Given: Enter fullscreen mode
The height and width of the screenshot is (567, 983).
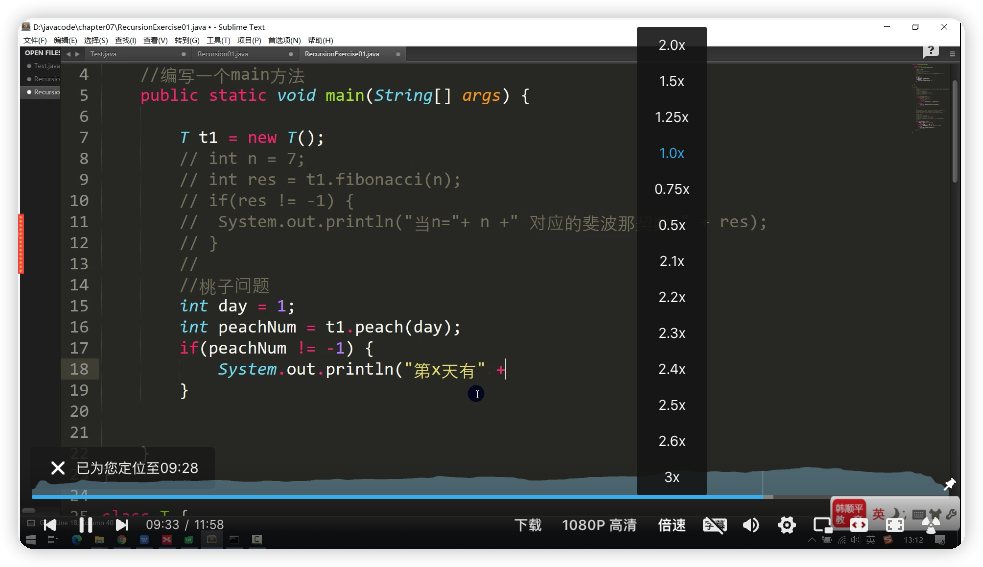Looking at the screenshot, I should point(895,525).
